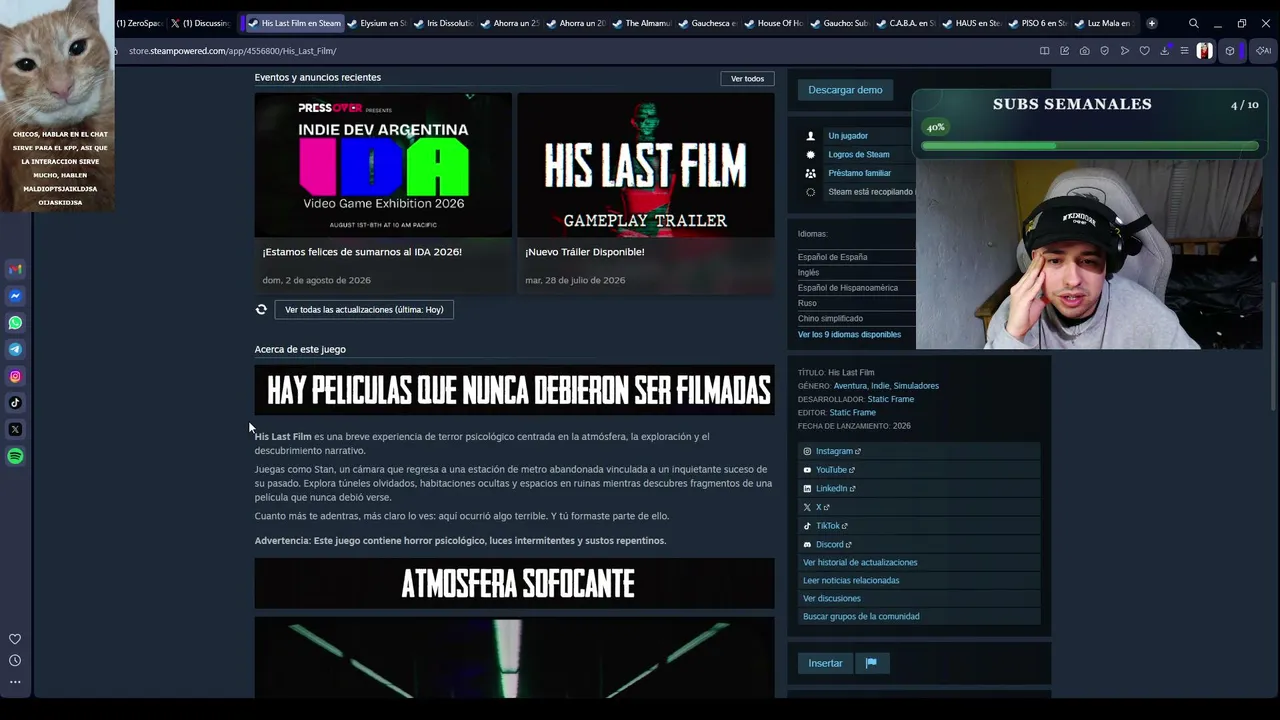Click the family sharing icon
Viewport: 1280px width, 720px height.
[x=810, y=173]
